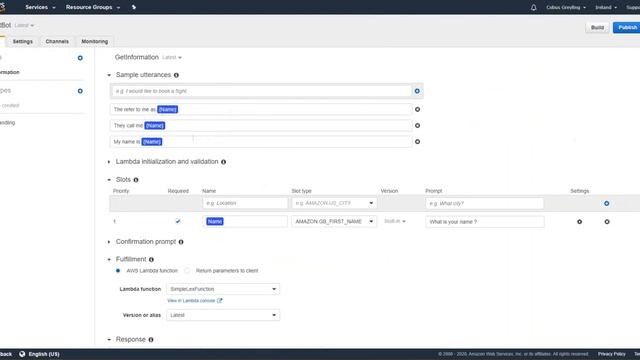Viewport: 640px width, 360px height.
Task: Click the Publish button
Action: point(627,27)
